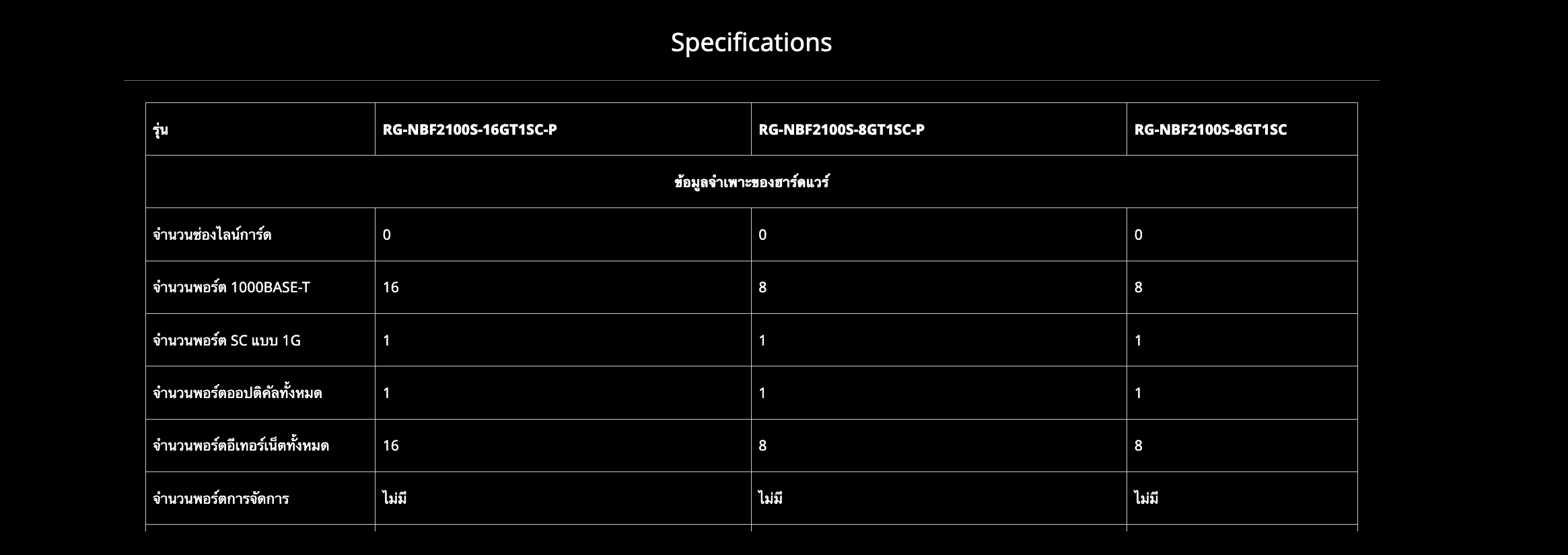Click ไม่มี under the RG-NBF2100S-16GT1SC-P column

(x=394, y=498)
